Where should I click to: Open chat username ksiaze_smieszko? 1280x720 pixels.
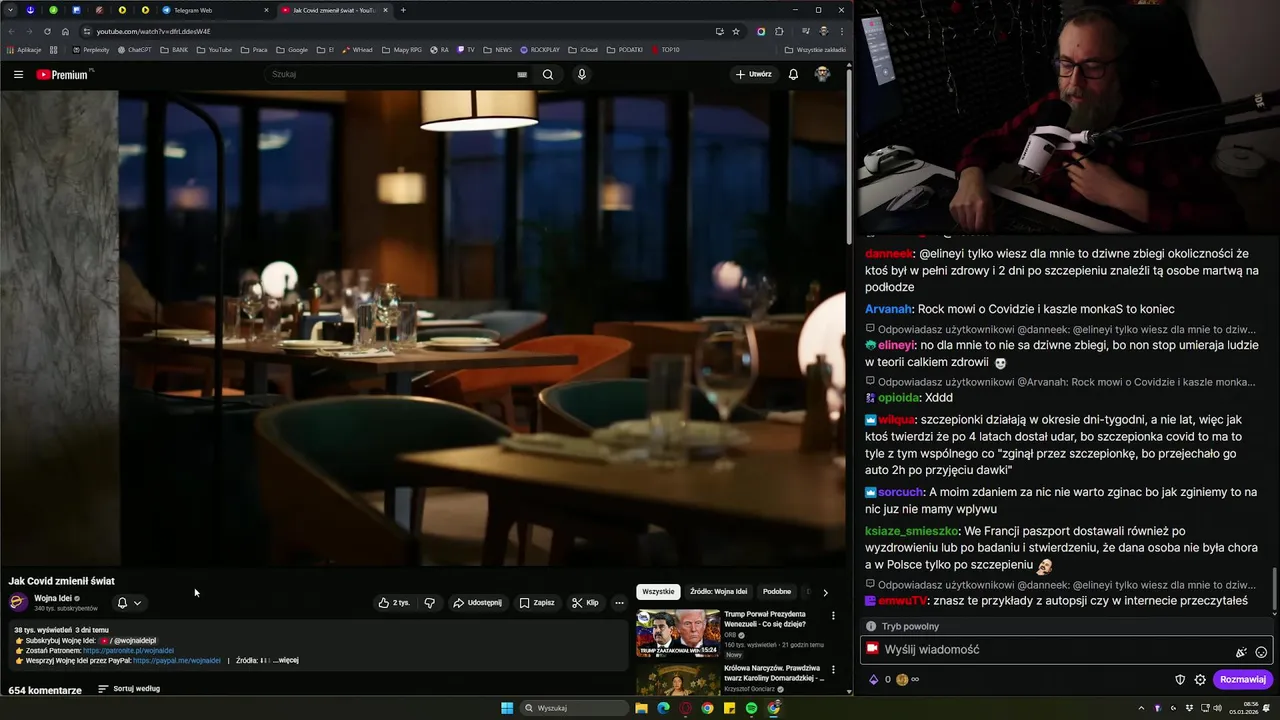(x=912, y=531)
